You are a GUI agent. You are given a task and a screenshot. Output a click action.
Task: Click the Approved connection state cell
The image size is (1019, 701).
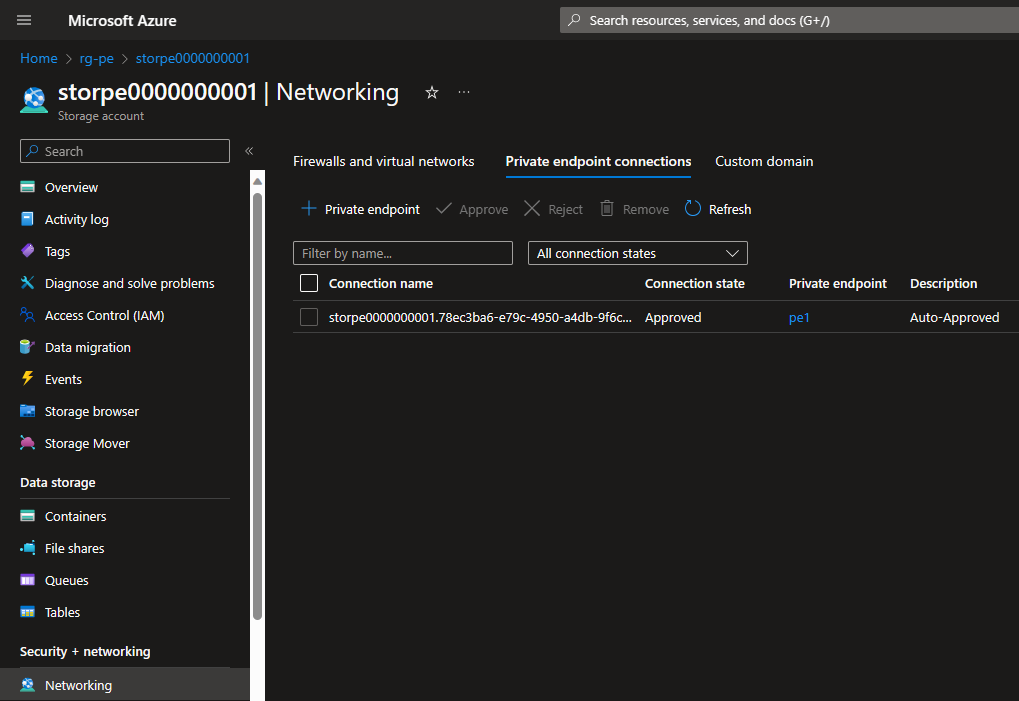click(x=673, y=318)
